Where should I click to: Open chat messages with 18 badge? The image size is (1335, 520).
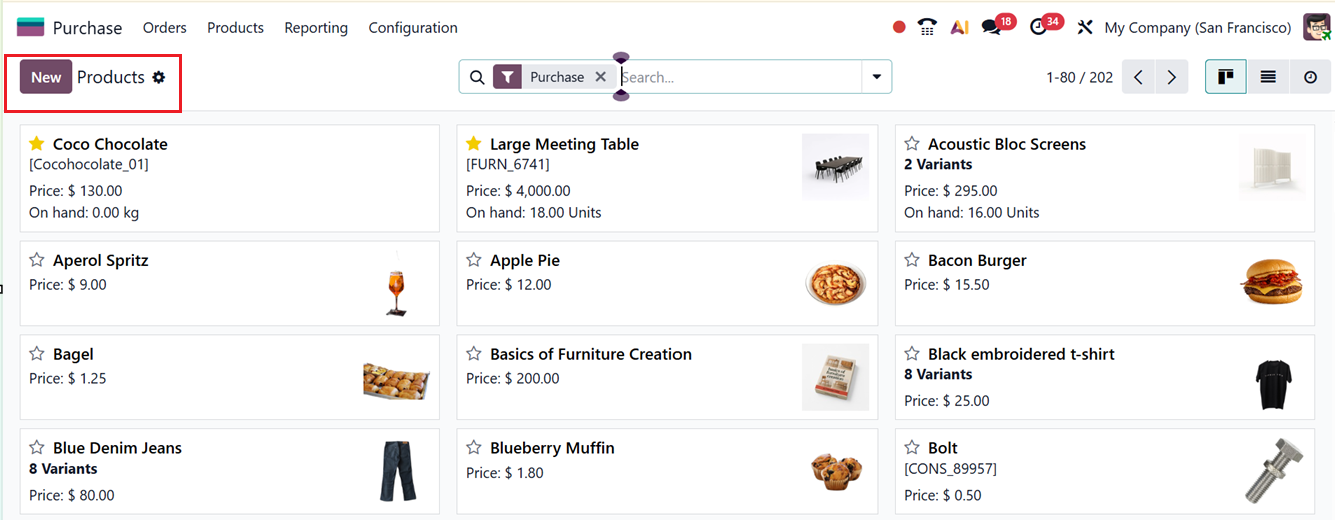[992, 28]
